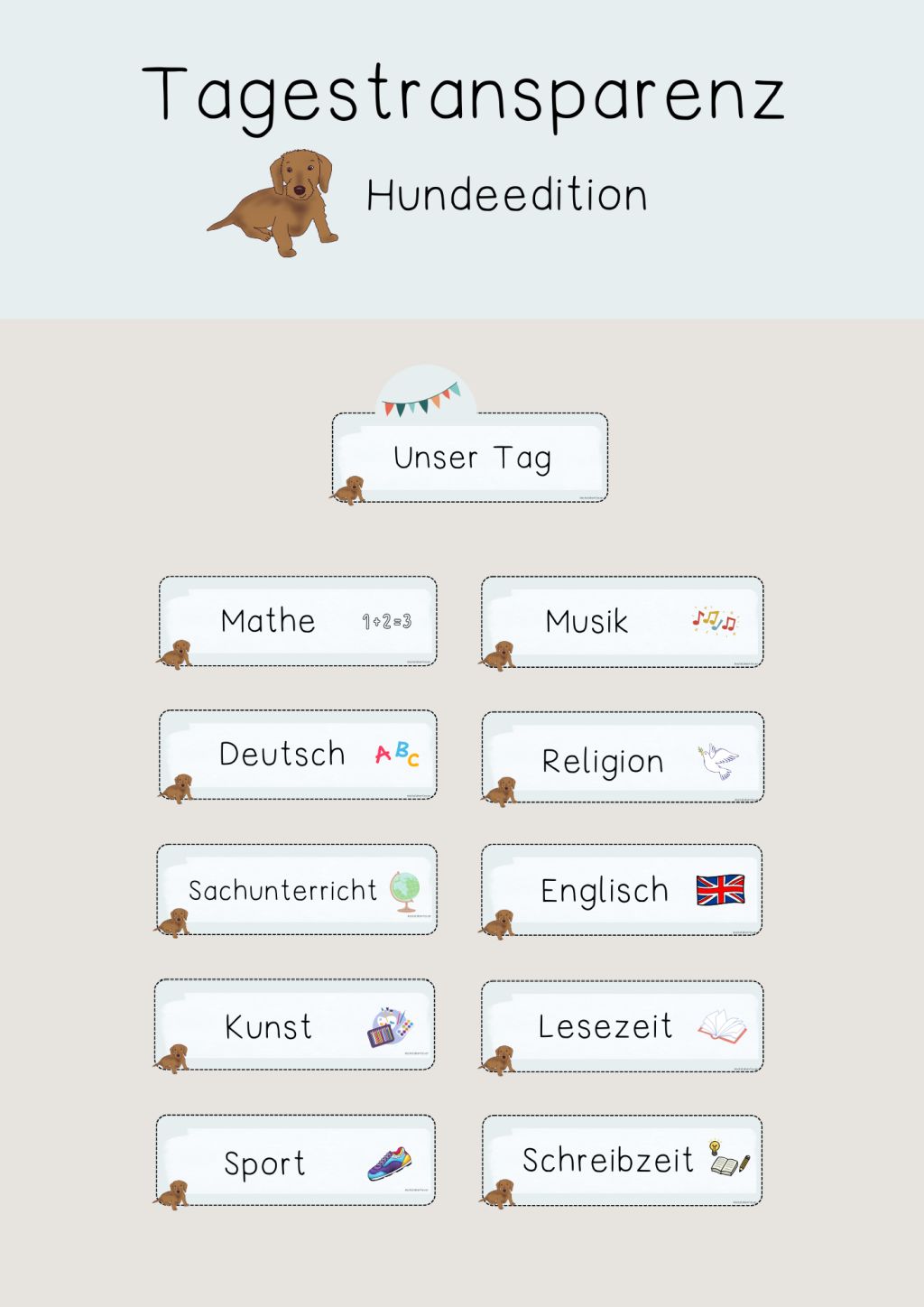Screen dimensions: 924x1307
Task: Select the Deutsch label
Action: [282, 754]
